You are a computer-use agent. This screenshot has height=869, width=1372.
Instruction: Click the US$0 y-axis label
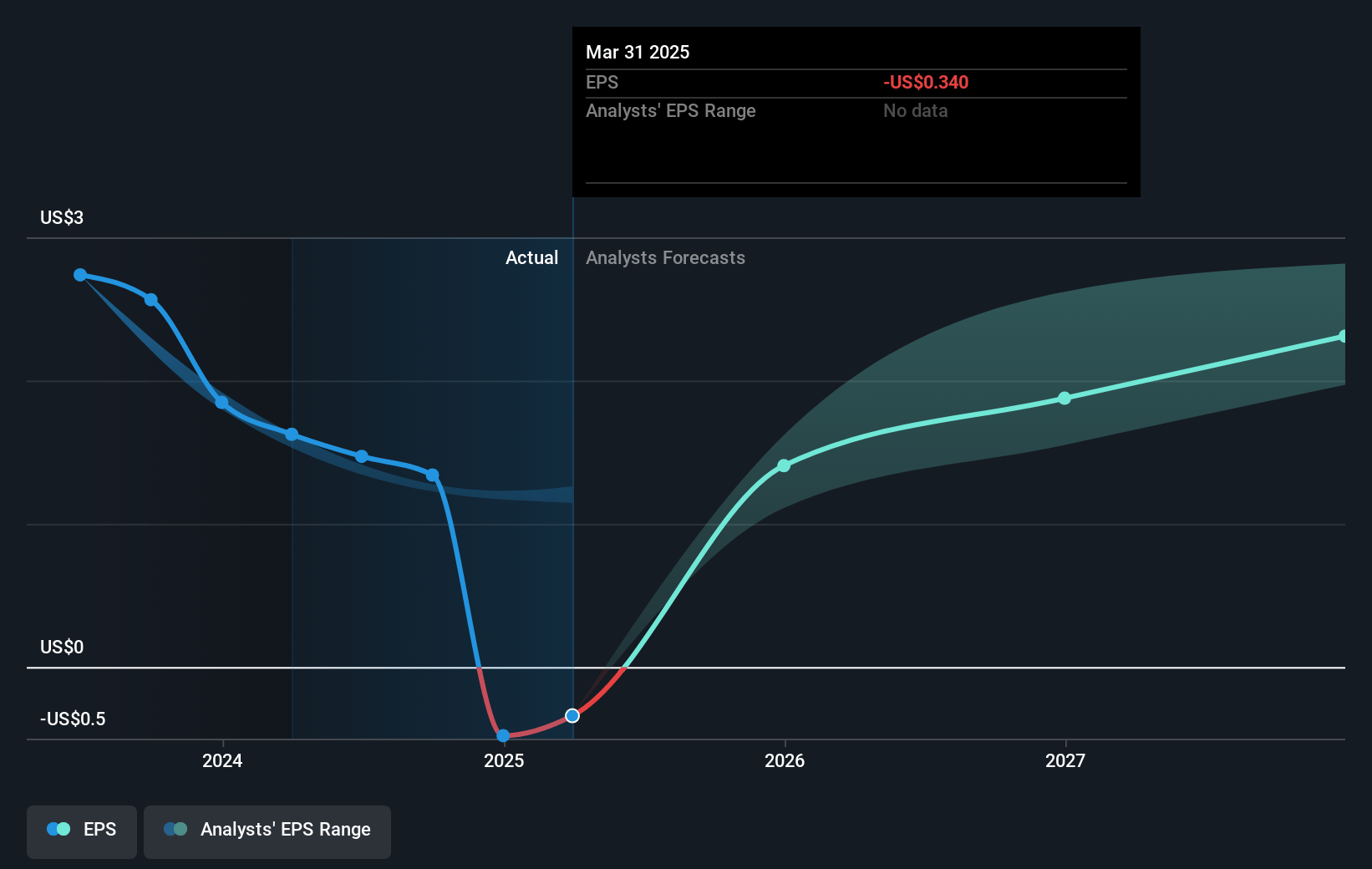click(x=62, y=647)
